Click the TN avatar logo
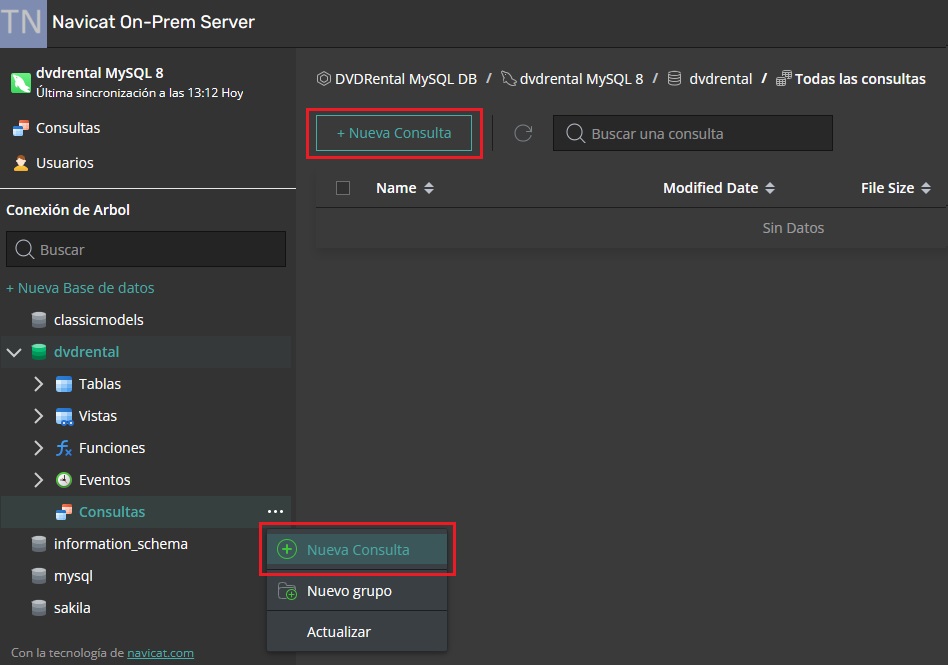948x665 pixels. (23, 24)
